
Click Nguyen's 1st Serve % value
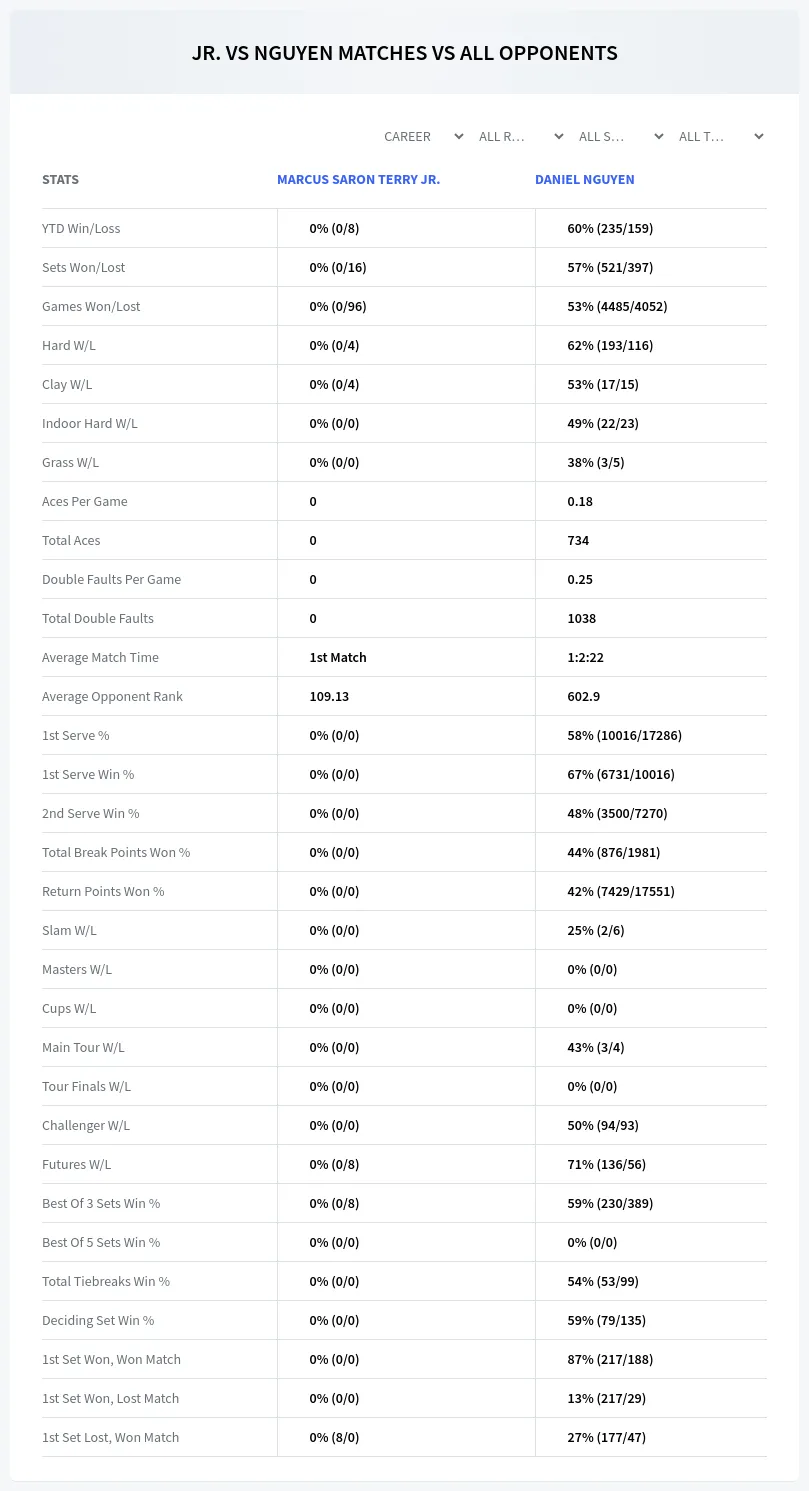624,735
